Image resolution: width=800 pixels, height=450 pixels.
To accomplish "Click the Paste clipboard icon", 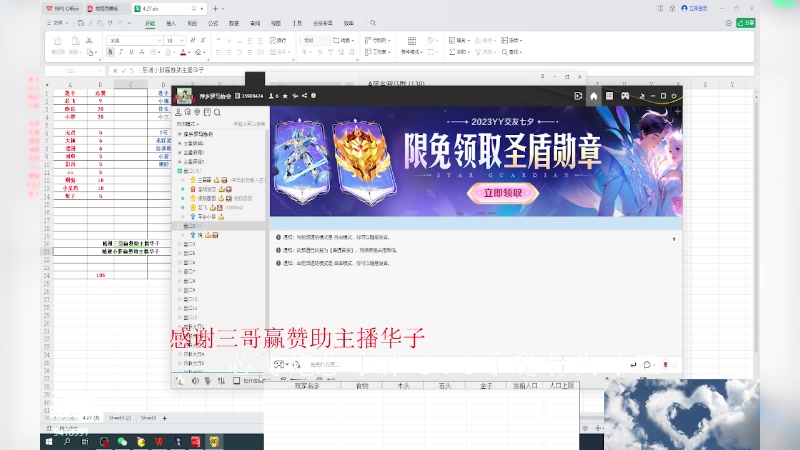I will click(76, 41).
